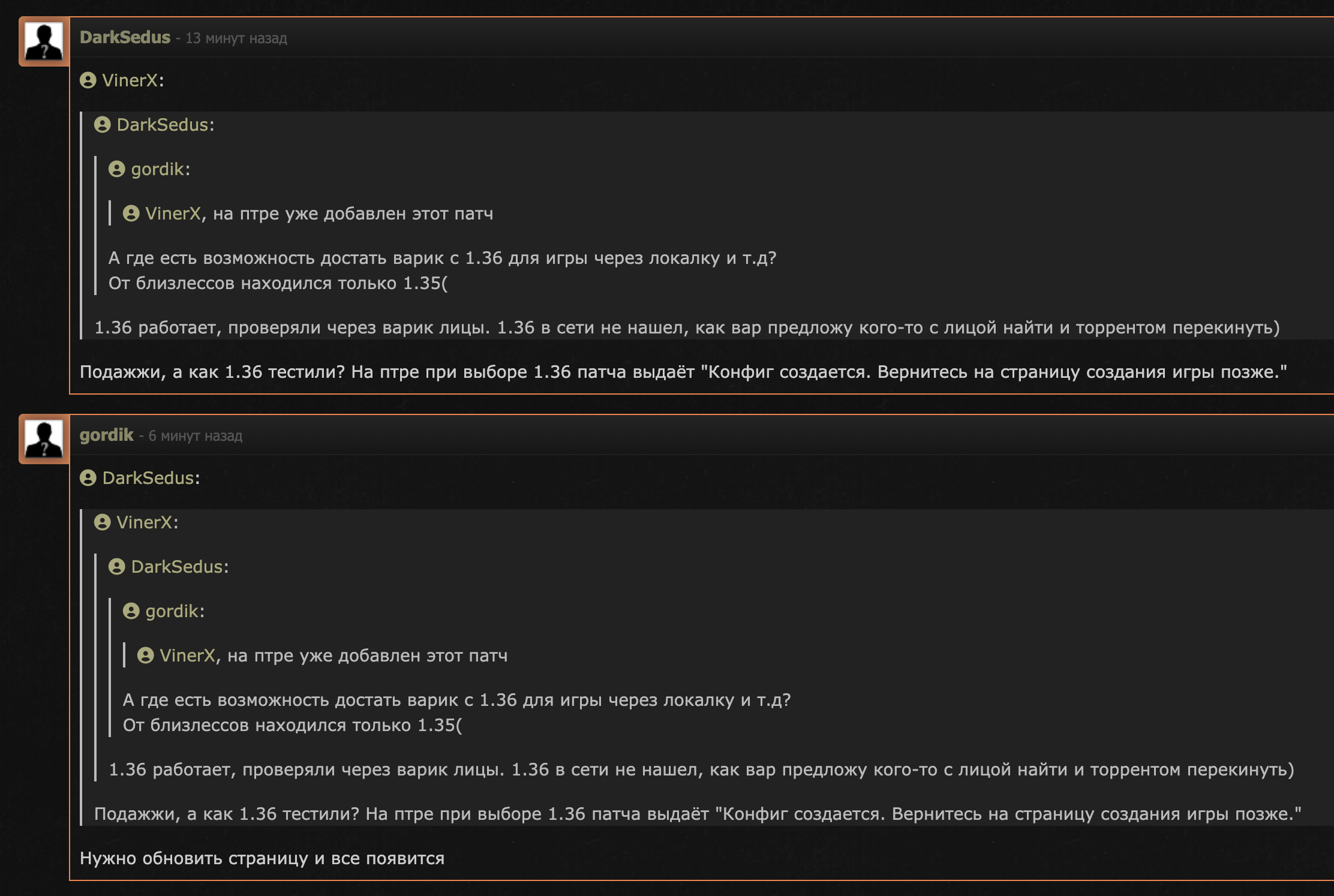Image resolution: width=1334 pixels, height=896 pixels.
Task: Click user icon beside quoted DarkSedus in first post
Action: (x=103, y=125)
